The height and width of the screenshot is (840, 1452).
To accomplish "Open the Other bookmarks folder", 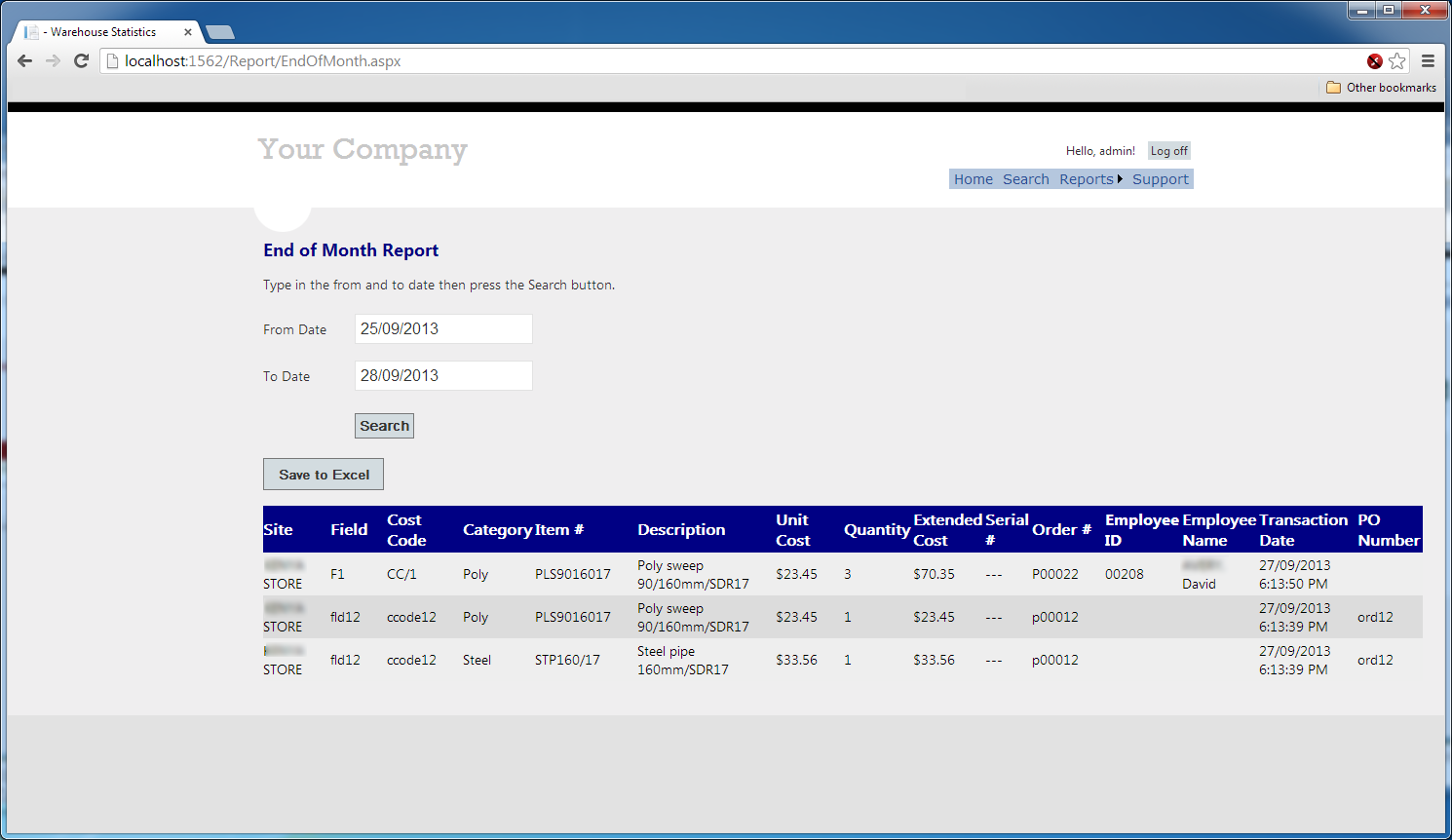I will 1382,88.
